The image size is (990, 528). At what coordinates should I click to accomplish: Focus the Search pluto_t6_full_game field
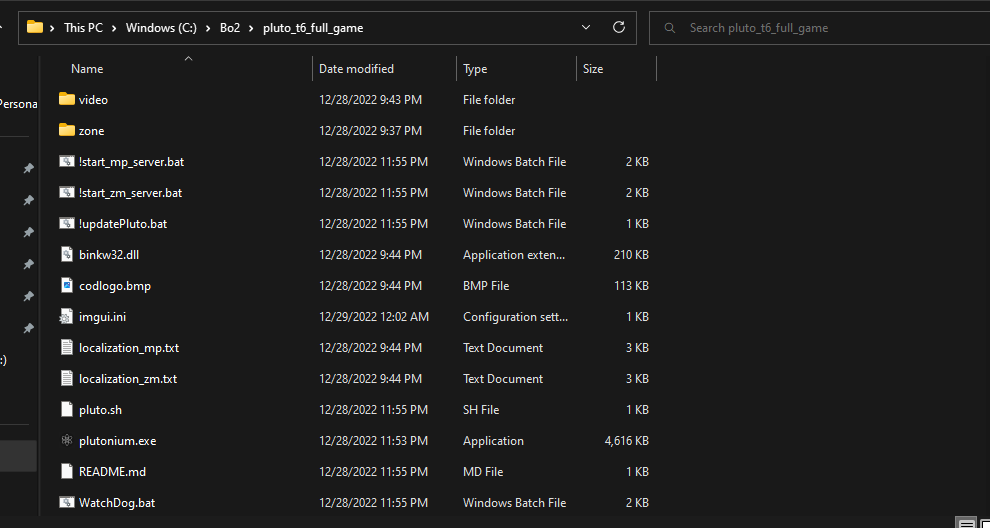820,28
